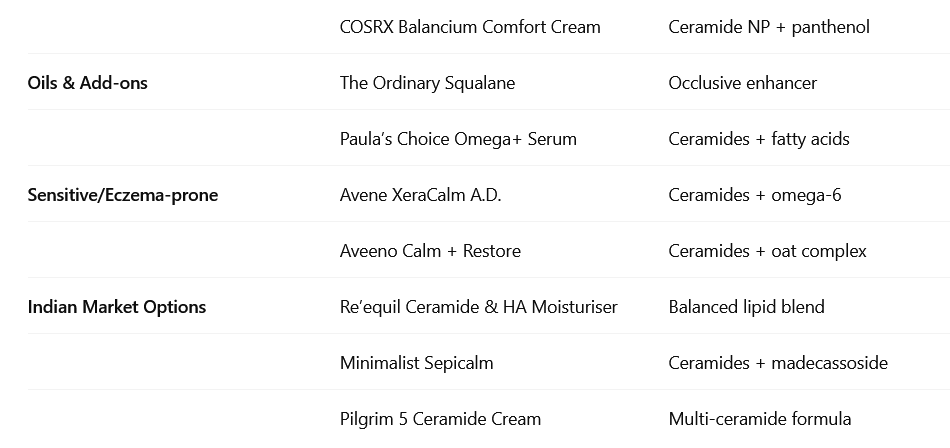Click the Balanced lipid blend description

click(x=746, y=307)
